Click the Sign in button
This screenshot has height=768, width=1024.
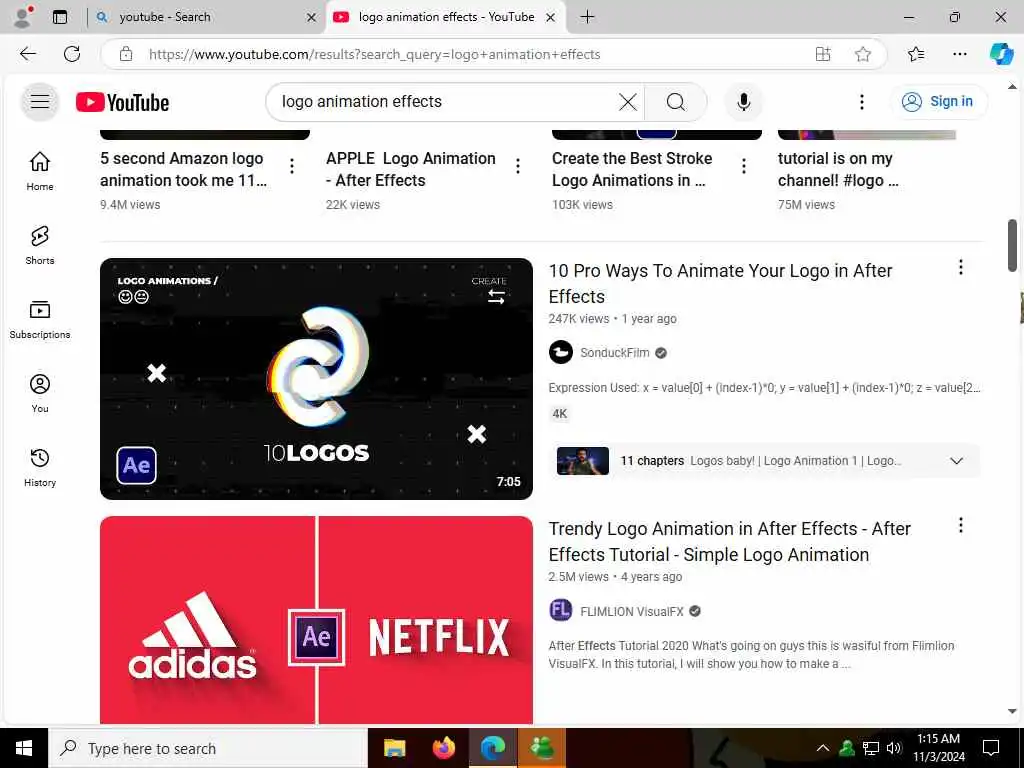[x=938, y=102]
